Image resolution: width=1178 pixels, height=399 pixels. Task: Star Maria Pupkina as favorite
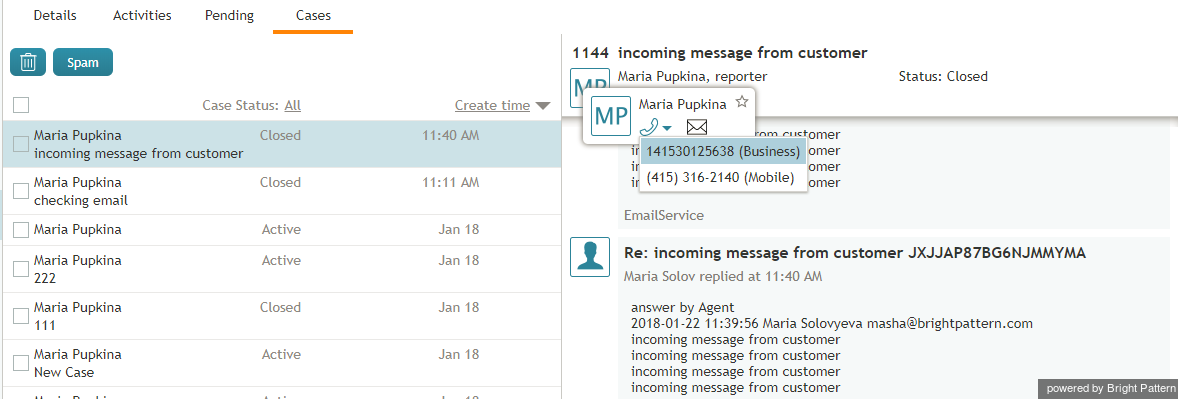pos(742,101)
